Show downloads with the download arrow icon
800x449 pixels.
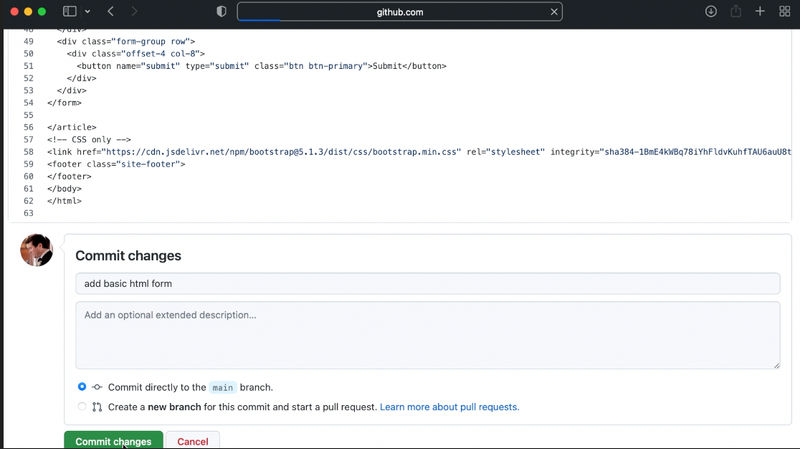[711, 11]
